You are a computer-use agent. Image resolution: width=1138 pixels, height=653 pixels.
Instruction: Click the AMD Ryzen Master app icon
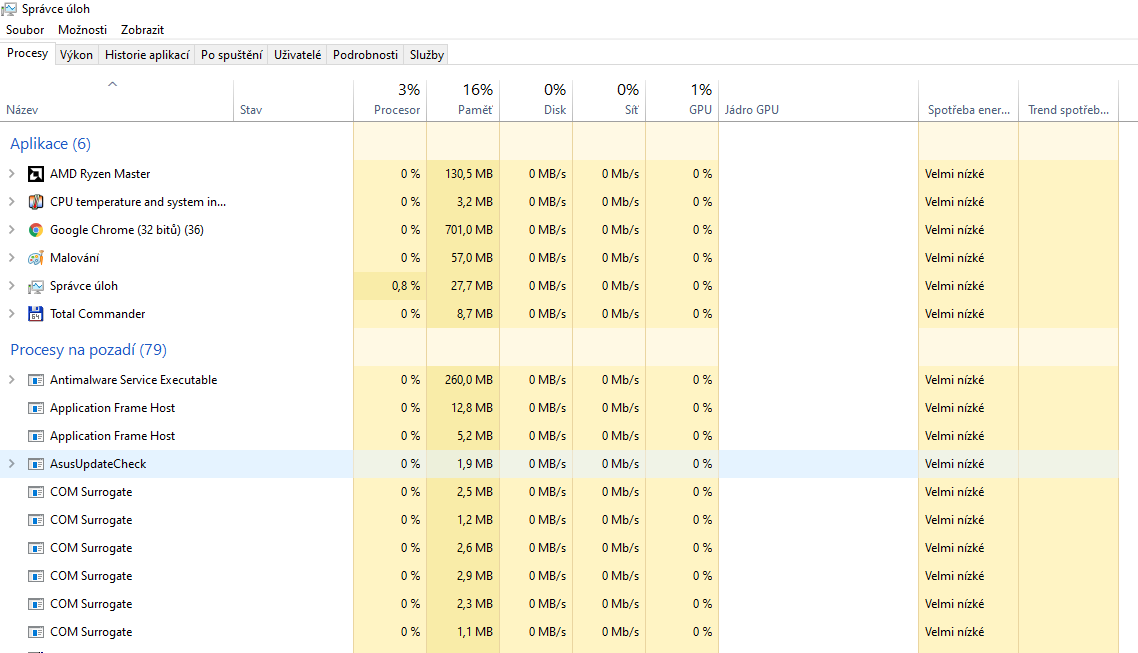point(36,174)
